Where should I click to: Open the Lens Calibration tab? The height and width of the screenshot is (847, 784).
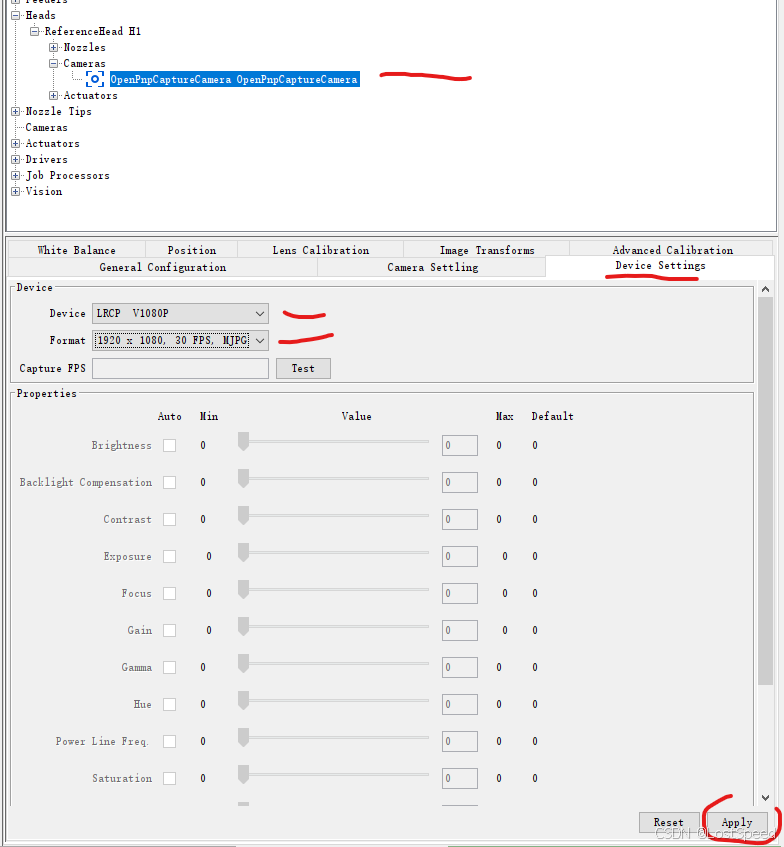coord(320,250)
